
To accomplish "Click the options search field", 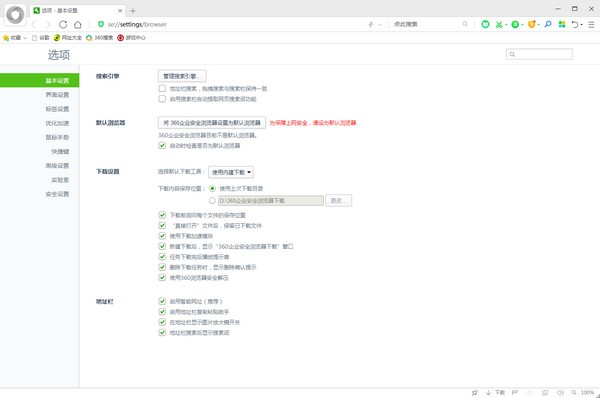I will point(539,54).
